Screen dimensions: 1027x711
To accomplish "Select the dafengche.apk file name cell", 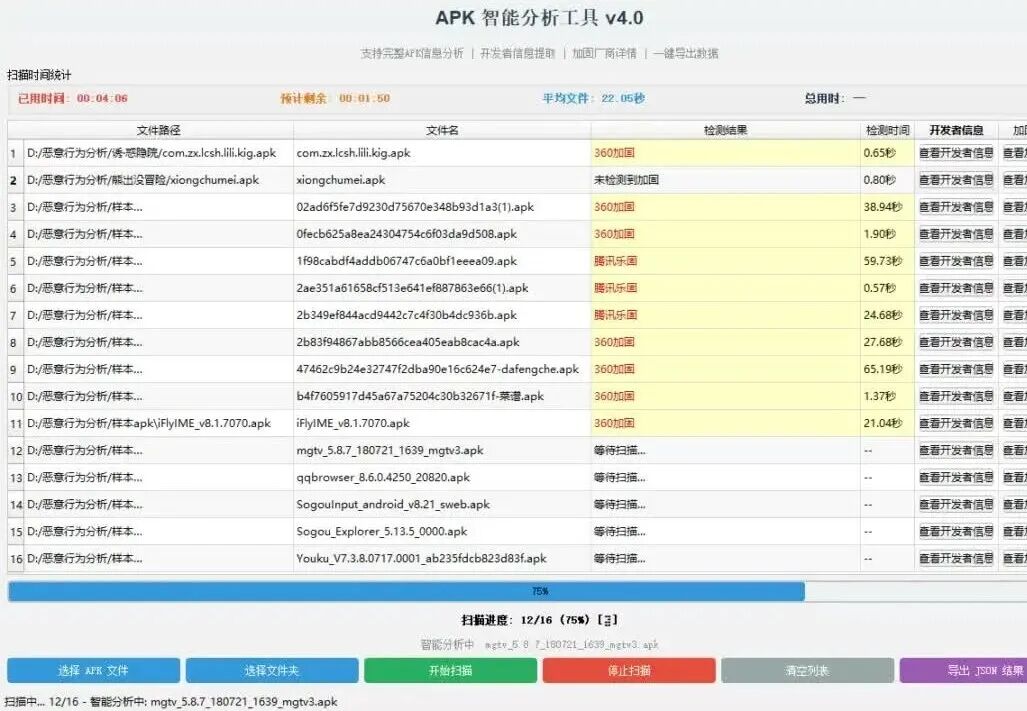I will click(442, 369).
